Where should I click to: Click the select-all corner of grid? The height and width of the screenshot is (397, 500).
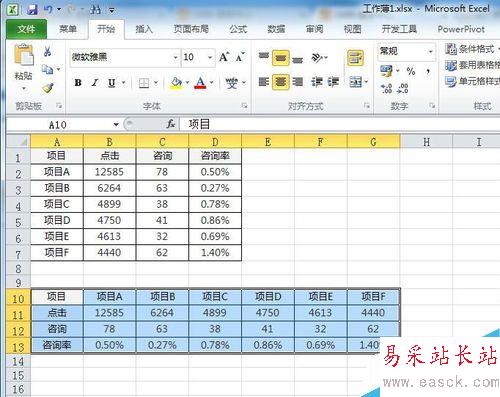[18, 141]
